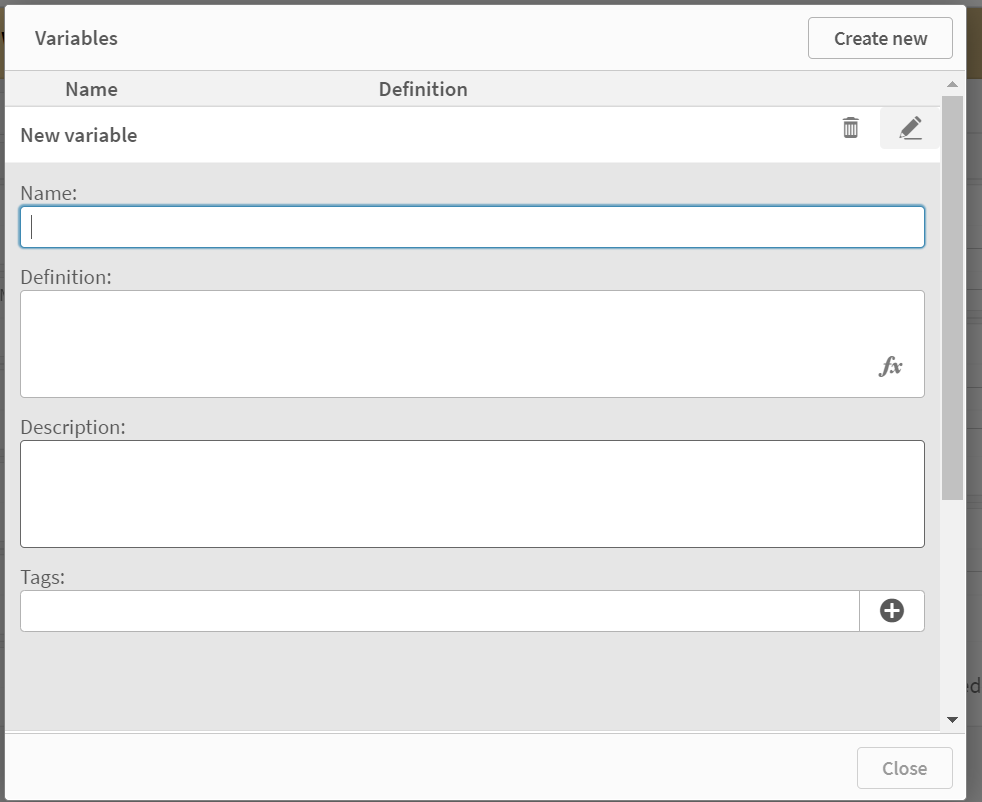The width and height of the screenshot is (982, 802).
Task: Click the "Tags:" field label
Action: [42, 577]
